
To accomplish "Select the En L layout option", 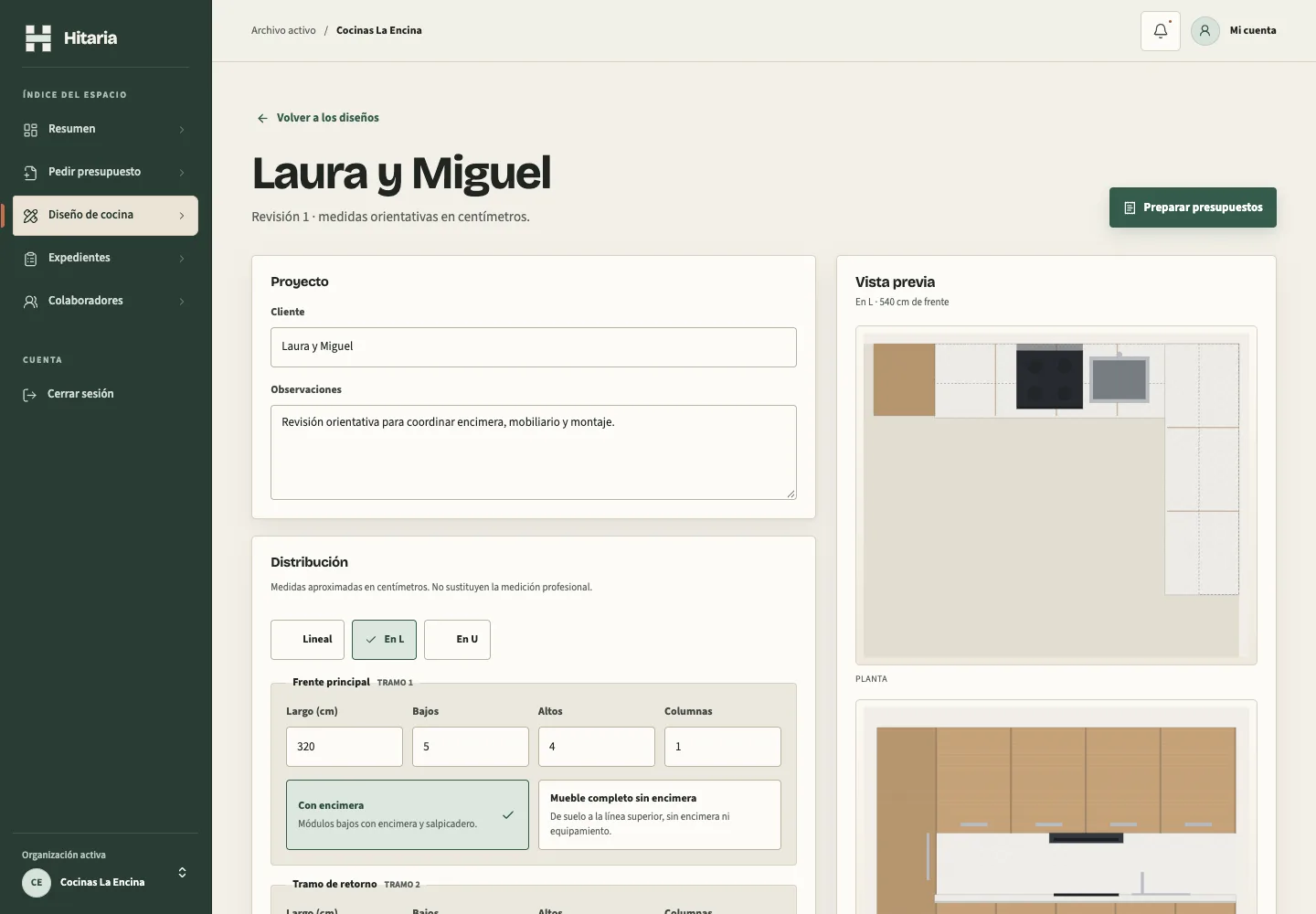I will point(384,640).
